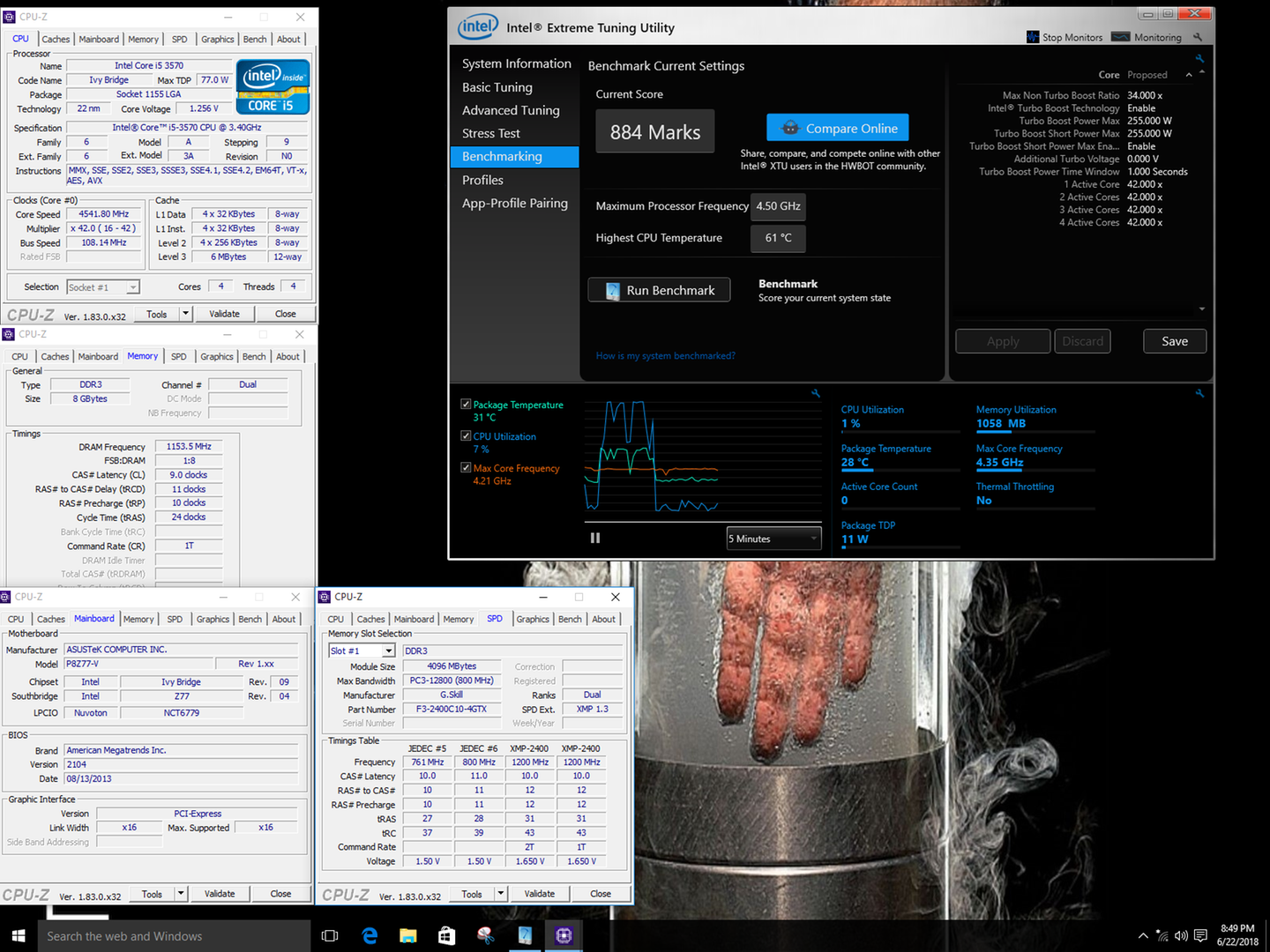Open XTU settings wrench in title bar
This screenshot has width=1270, height=952.
pos(1197,37)
